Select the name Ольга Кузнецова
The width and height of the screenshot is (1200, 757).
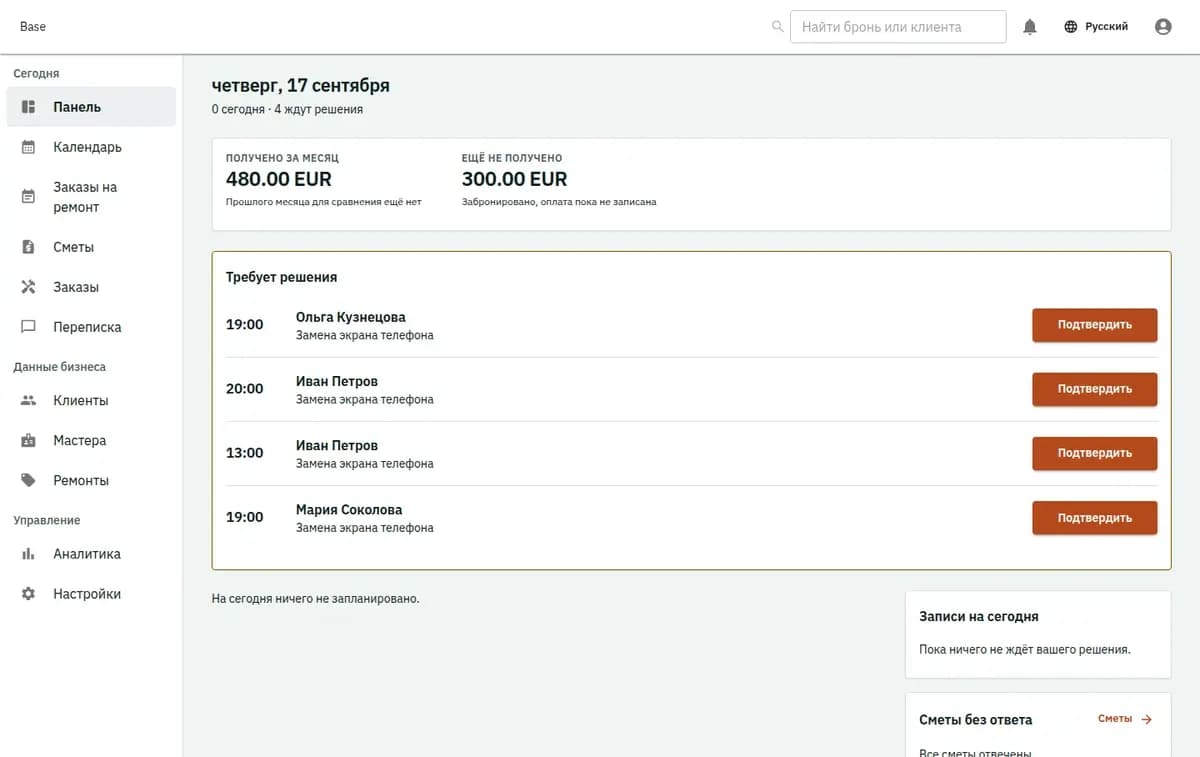tap(351, 317)
